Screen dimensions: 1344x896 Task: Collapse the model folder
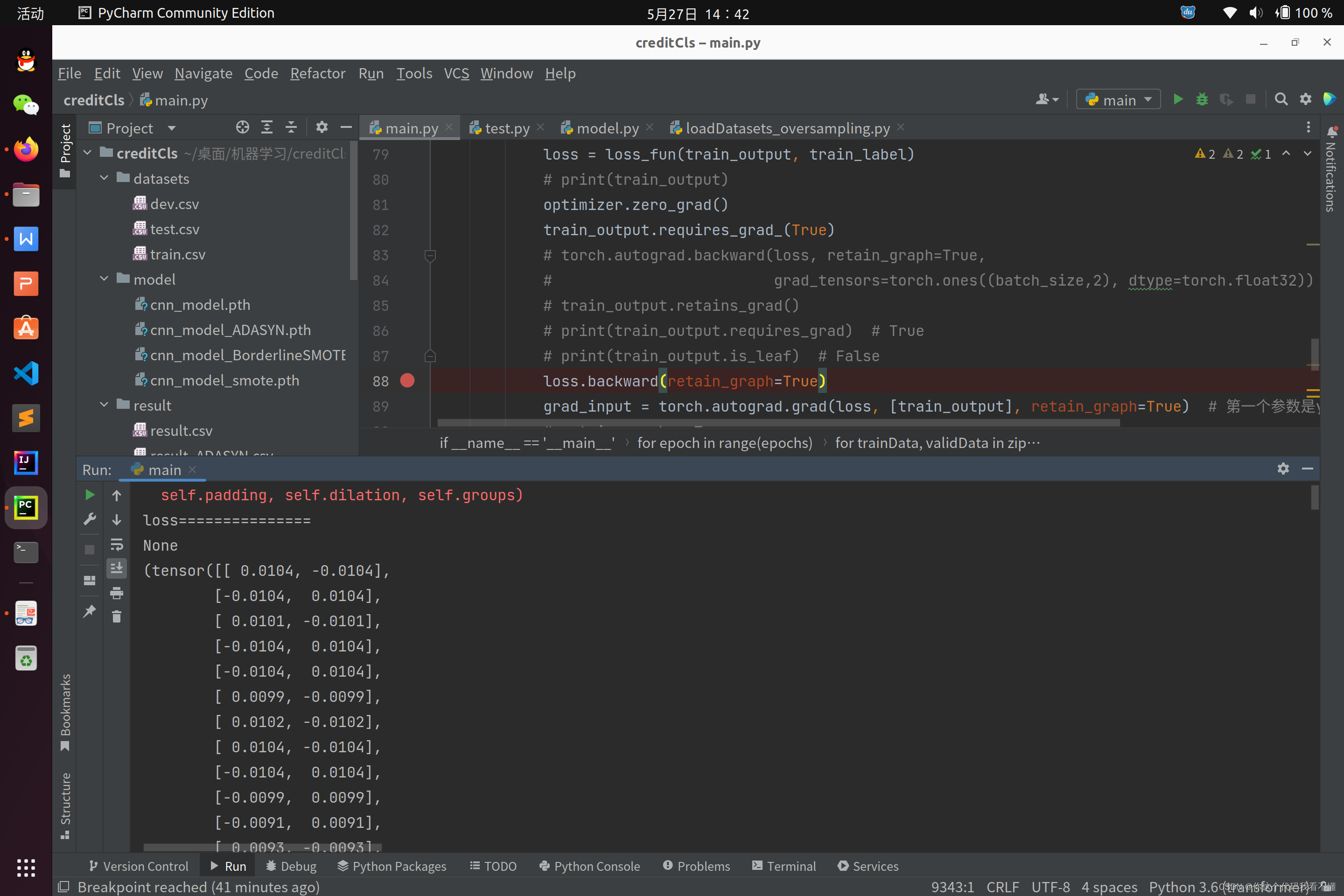coord(104,279)
